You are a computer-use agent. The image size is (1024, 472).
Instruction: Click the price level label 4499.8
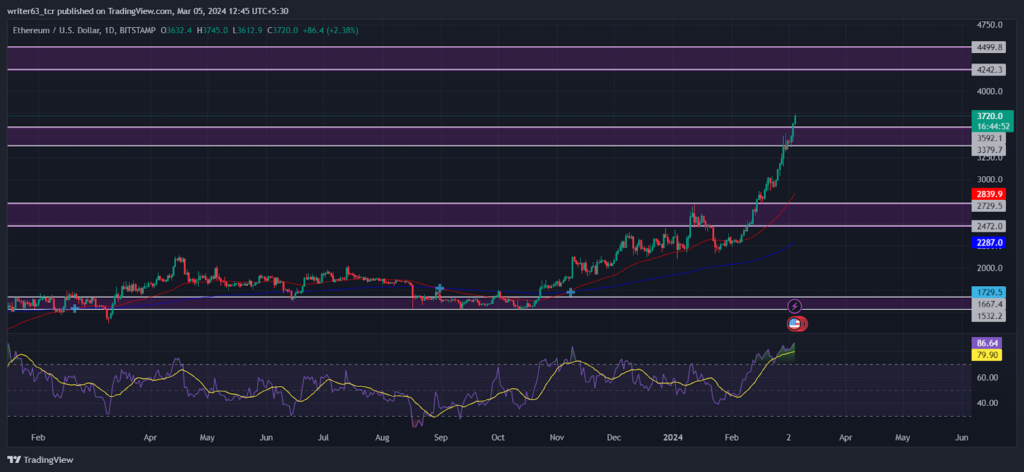tap(989, 47)
